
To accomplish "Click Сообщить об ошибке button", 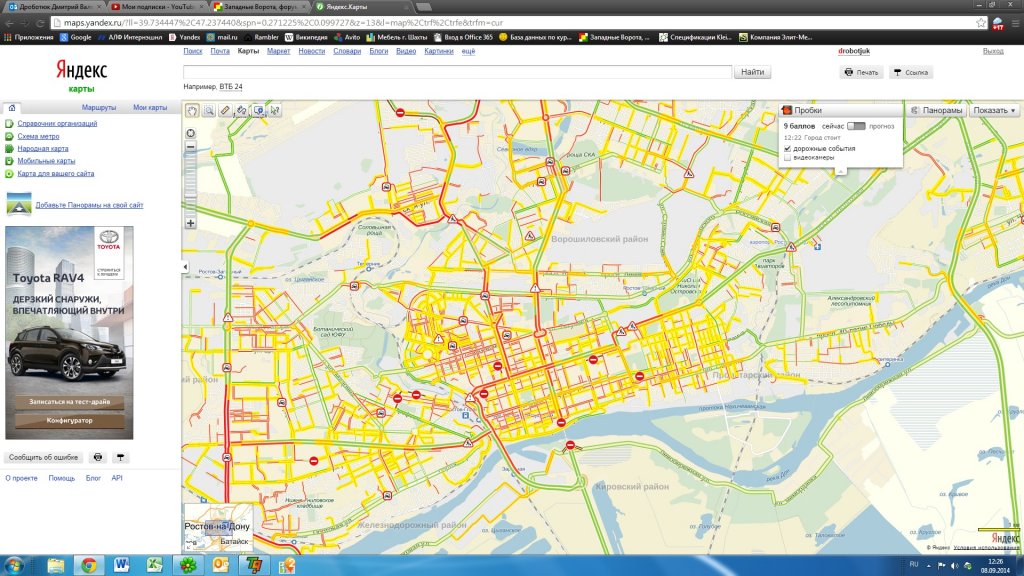I will 43,457.
